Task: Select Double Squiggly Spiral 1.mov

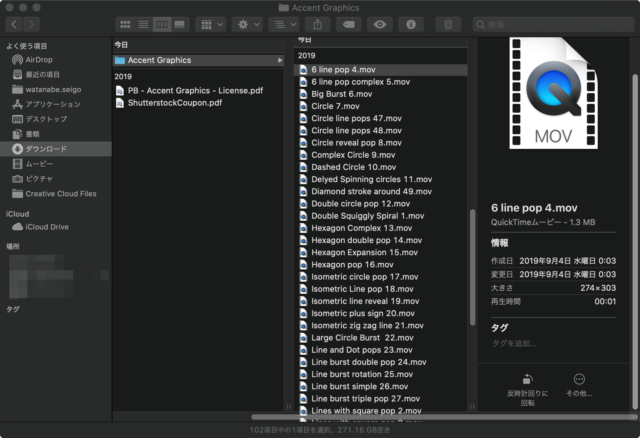Action: 380,216
